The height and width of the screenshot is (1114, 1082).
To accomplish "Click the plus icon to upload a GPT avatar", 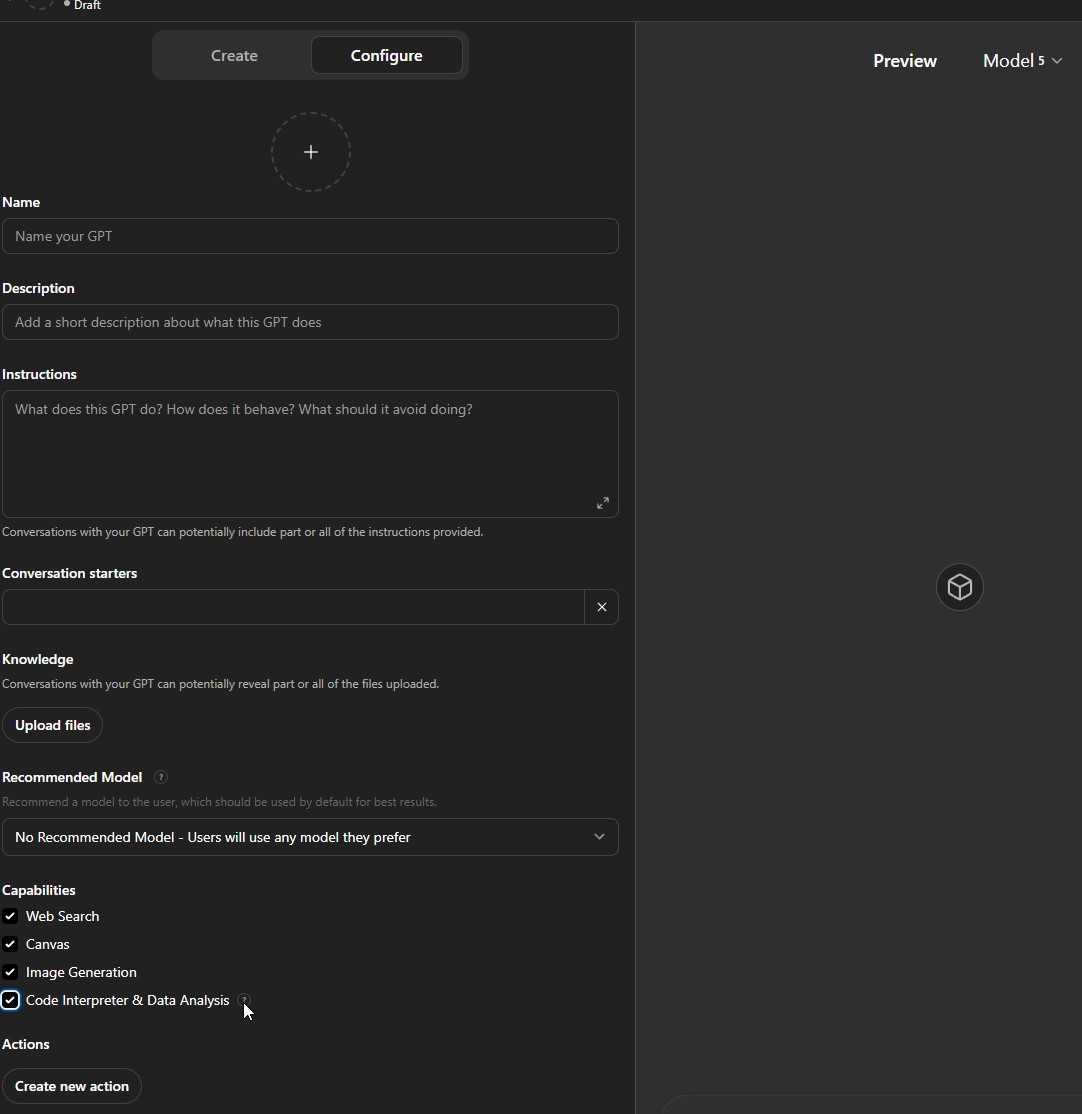I will (310, 152).
